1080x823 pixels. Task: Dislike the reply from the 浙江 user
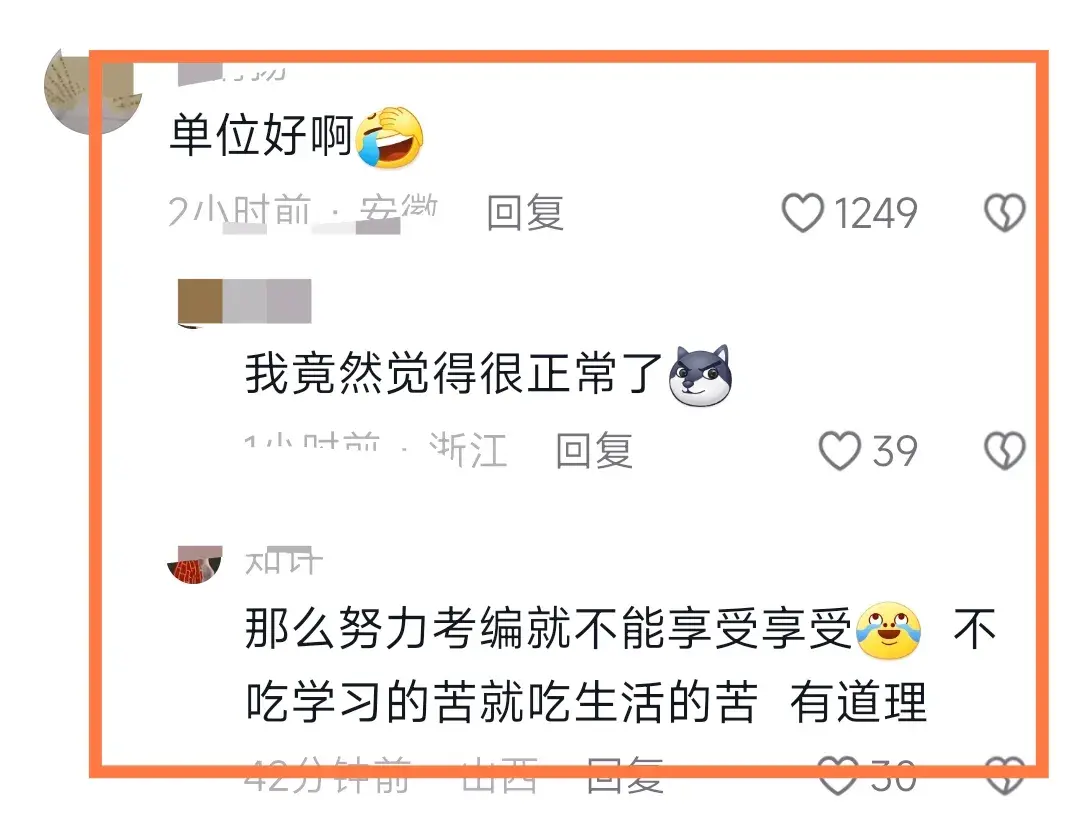pyautogui.click(x=1005, y=451)
